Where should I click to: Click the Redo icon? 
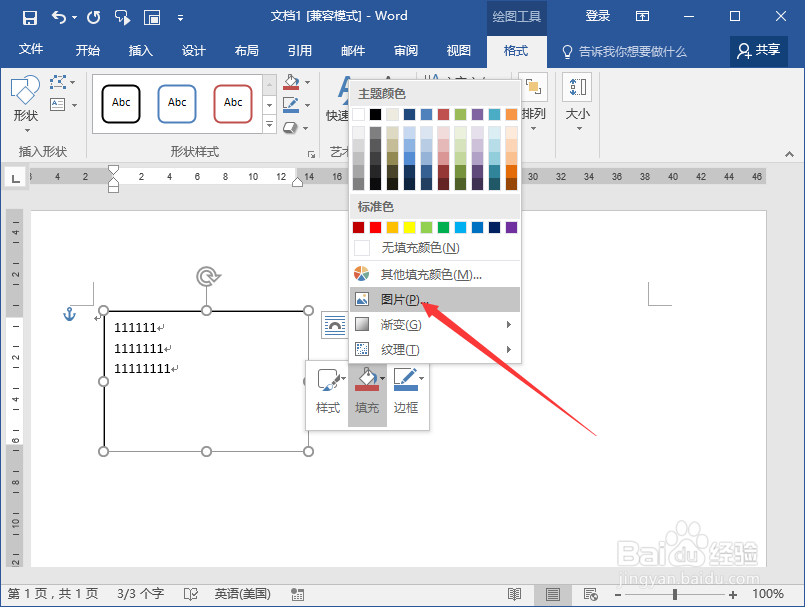(x=91, y=15)
